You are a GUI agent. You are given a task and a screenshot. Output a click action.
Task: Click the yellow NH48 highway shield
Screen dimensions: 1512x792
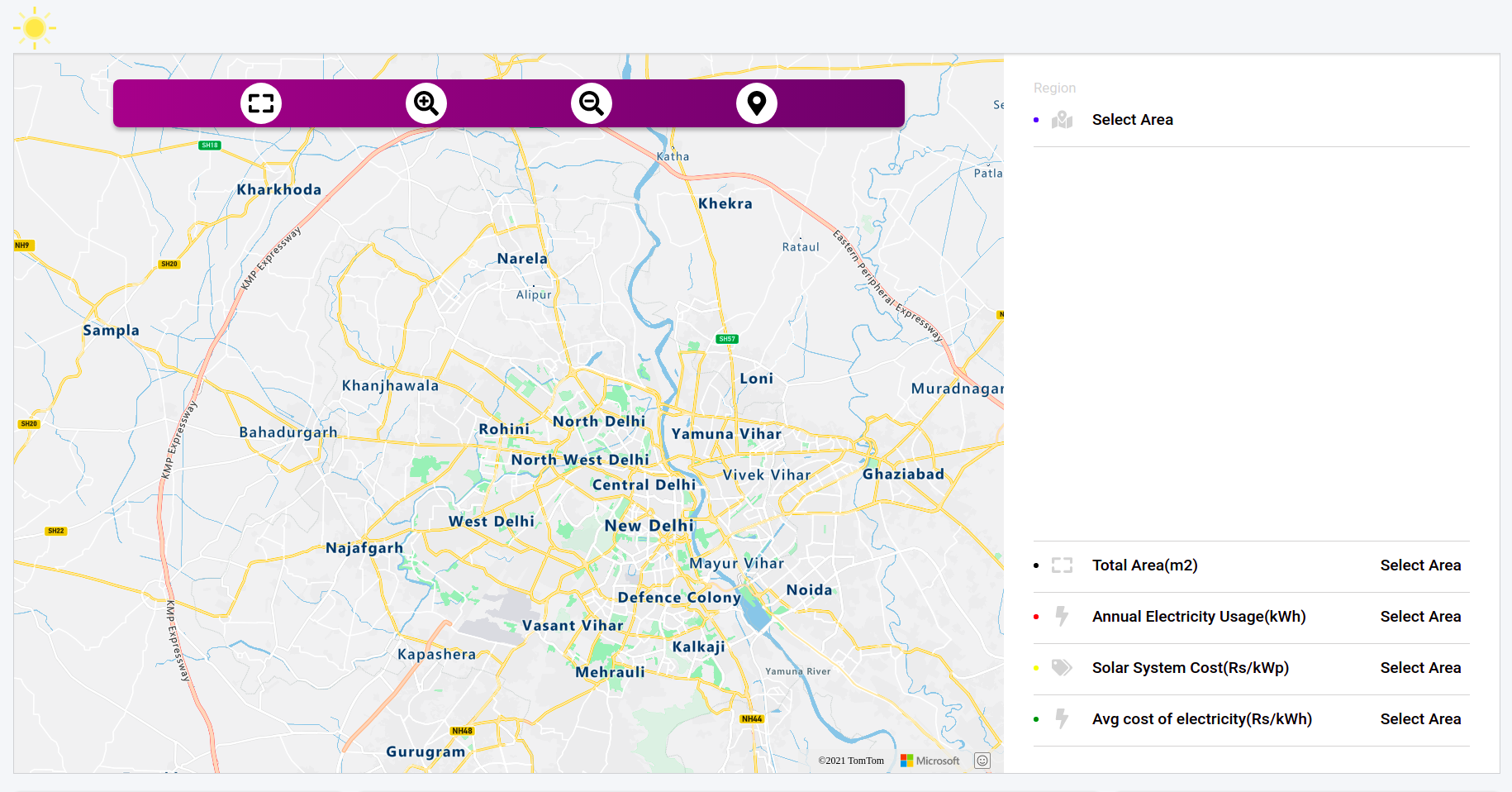(x=462, y=731)
